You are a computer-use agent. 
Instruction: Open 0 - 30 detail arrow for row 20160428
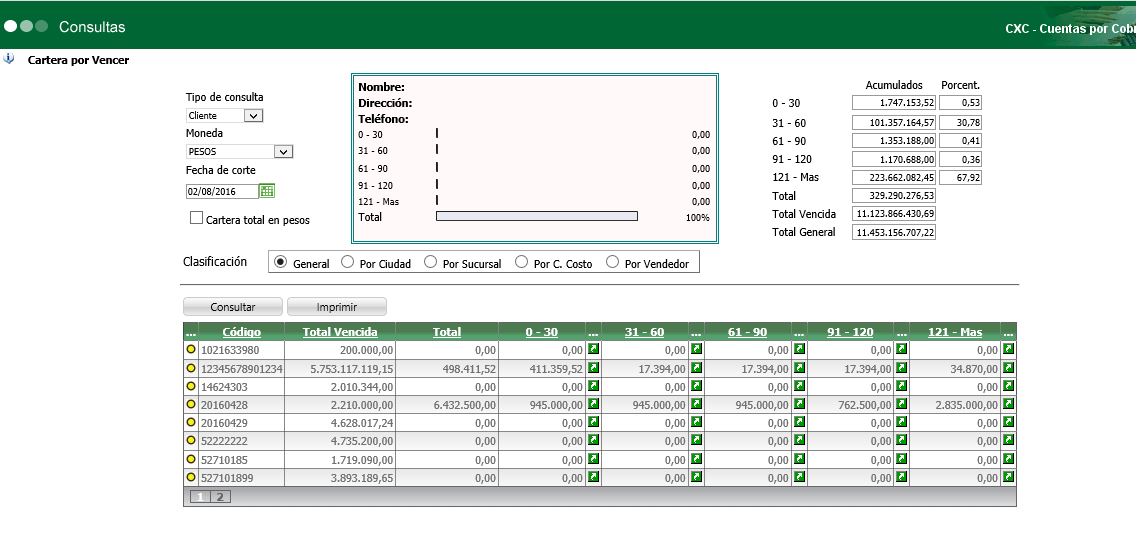(x=593, y=404)
